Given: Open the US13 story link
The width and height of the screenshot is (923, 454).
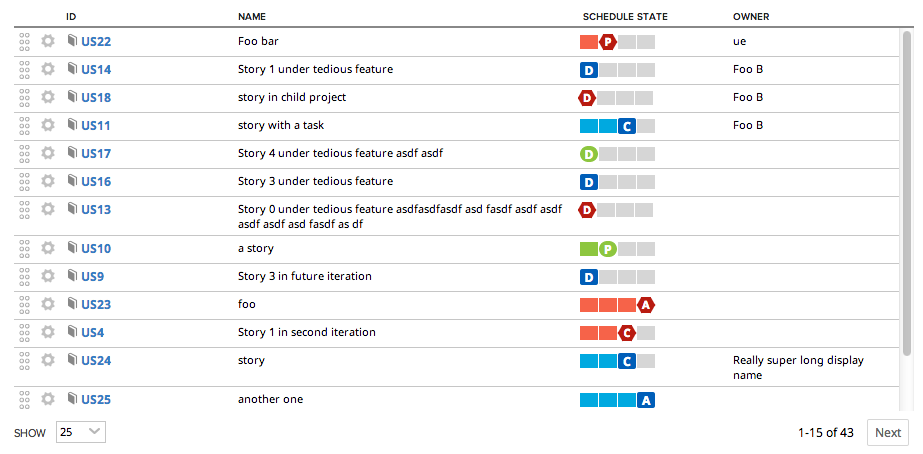Looking at the screenshot, I should click(x=96, y=210).
